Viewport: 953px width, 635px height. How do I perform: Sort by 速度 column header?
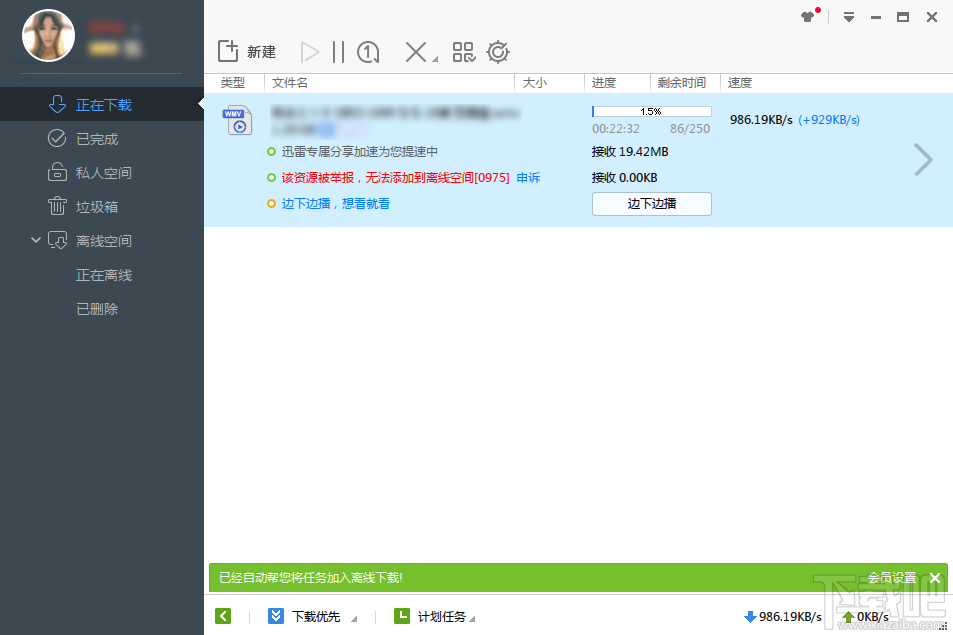tap(740, 83)
